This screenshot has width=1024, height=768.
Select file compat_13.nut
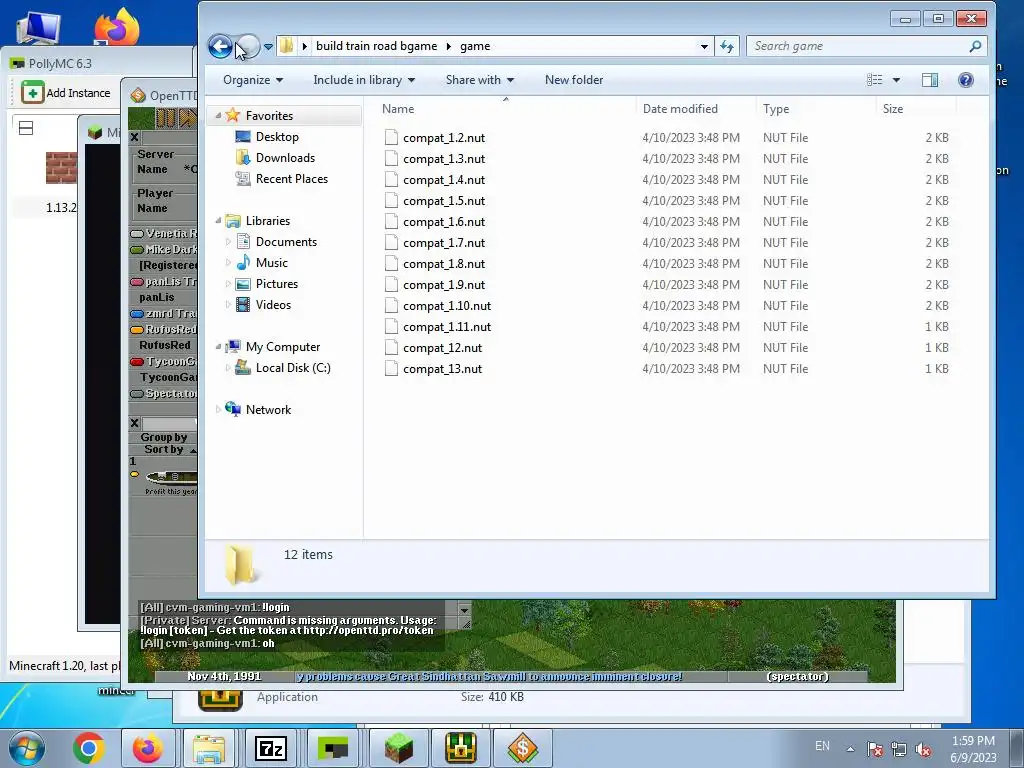[x=442, y=369]
